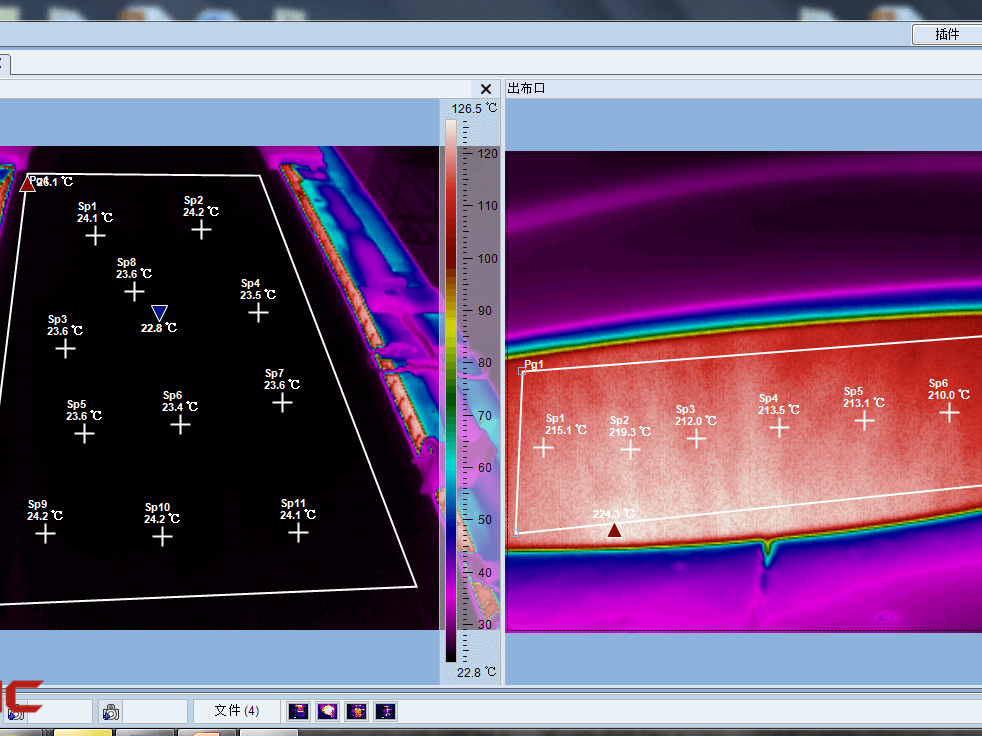982x736 pixels.
Task: Select spot Sp6 crosshair reading 23.4 ℃
Action: pos(180,425)
